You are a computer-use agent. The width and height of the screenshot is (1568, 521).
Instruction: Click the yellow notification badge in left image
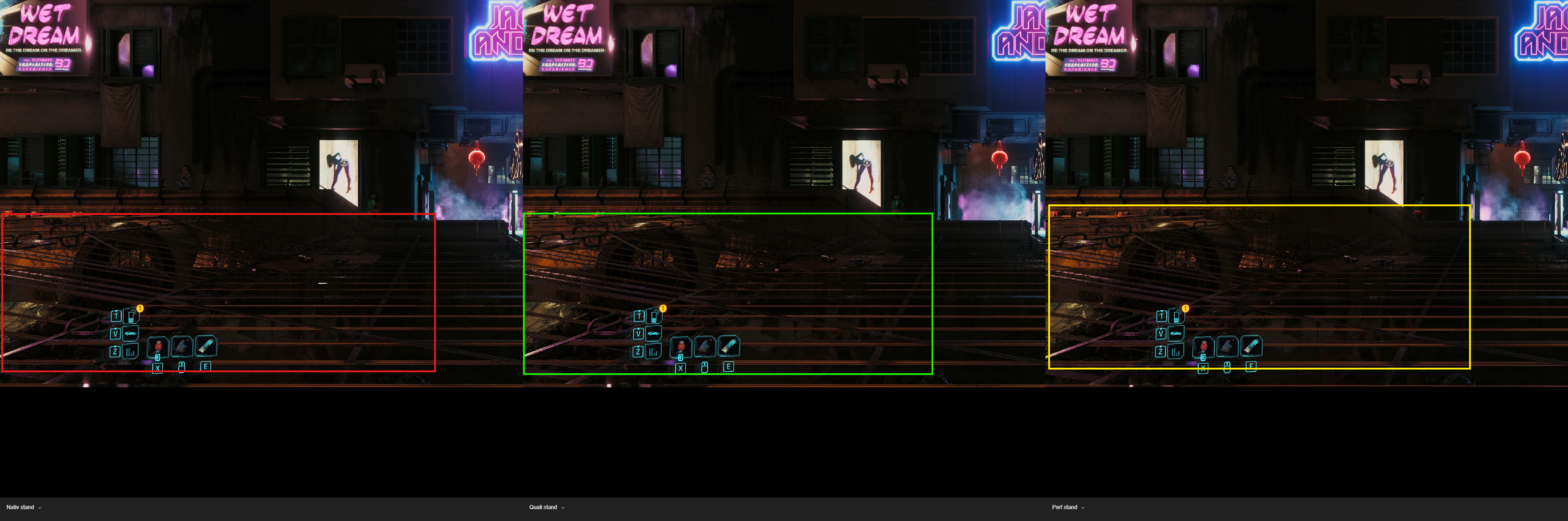[140, 308]
